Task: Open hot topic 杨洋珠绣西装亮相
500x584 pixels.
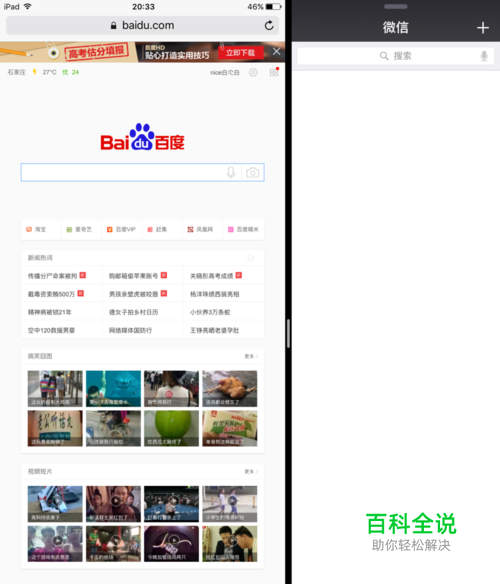Action: pos(215,294)
